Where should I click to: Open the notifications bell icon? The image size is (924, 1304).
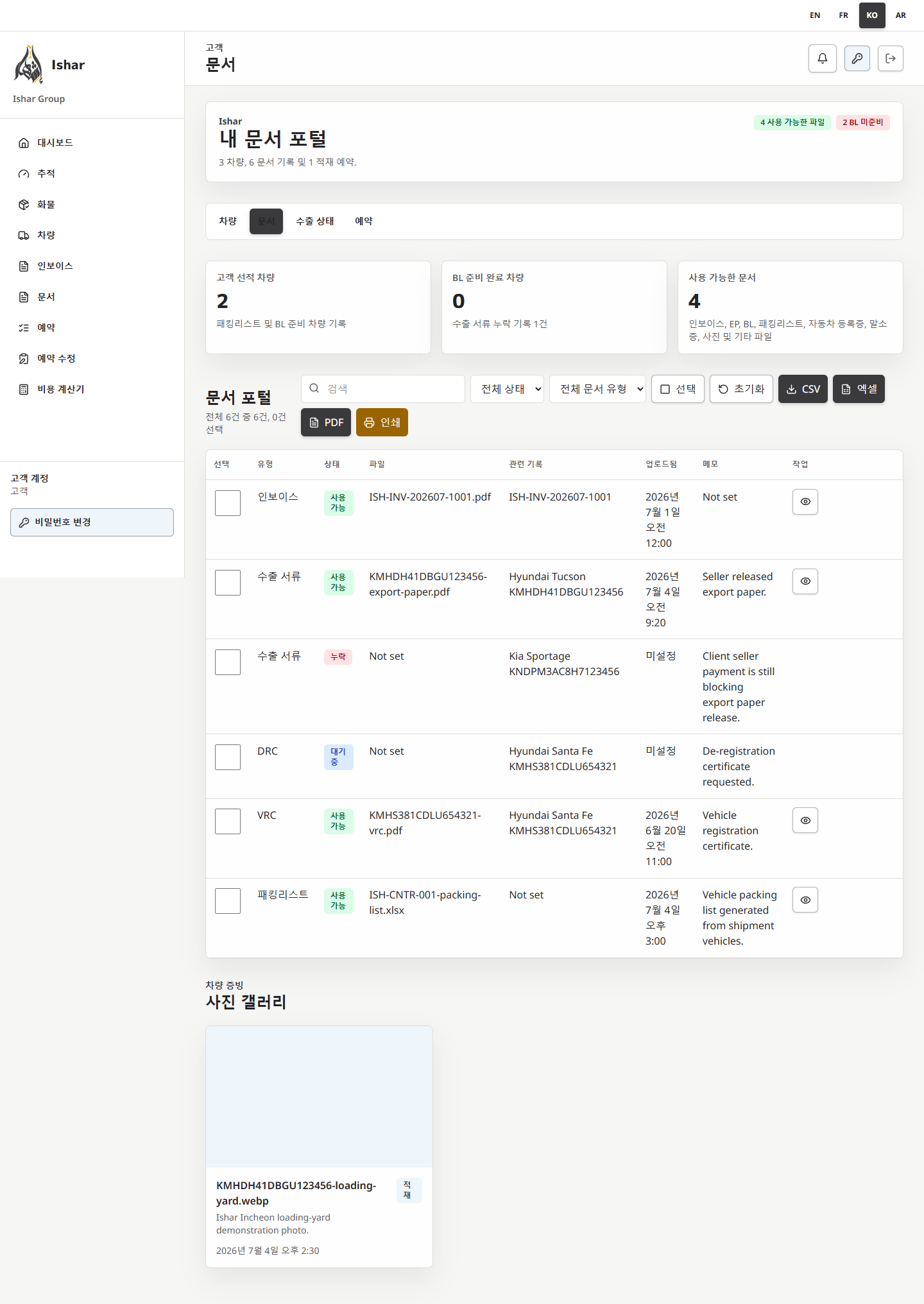click(x=822, y=58)
